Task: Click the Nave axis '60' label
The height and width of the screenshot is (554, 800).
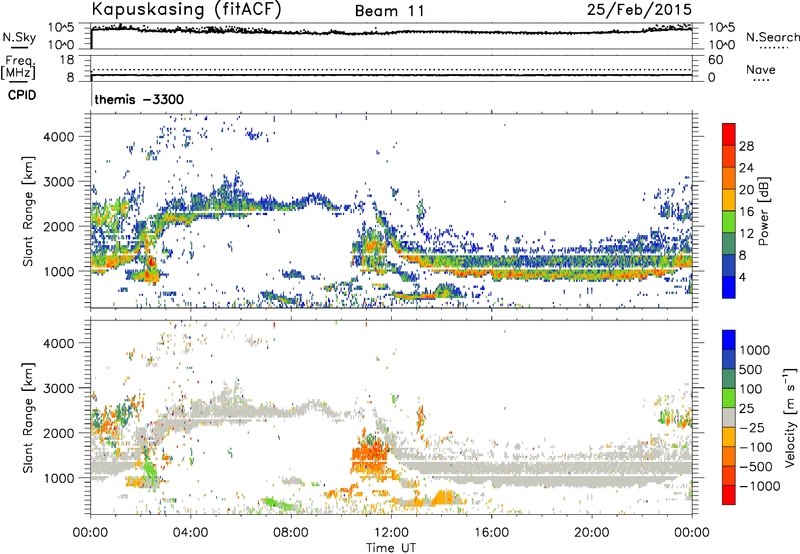Action: pos(715,60)
